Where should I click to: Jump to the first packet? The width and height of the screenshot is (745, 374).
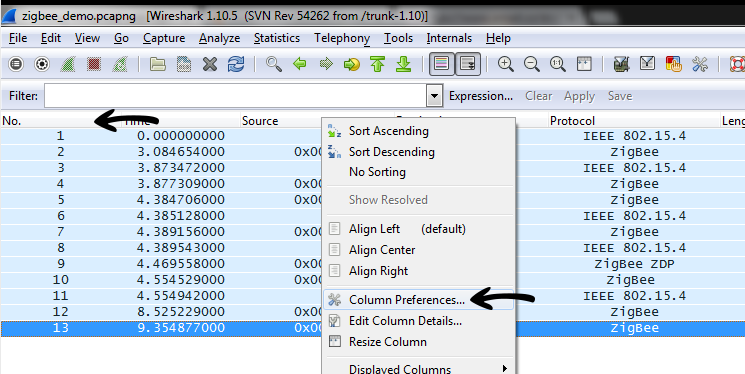pyautogui.click(x=377, y=64)
